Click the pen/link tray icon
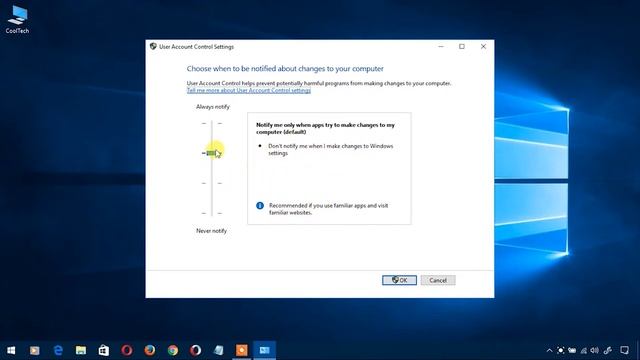 coord(608,350)
